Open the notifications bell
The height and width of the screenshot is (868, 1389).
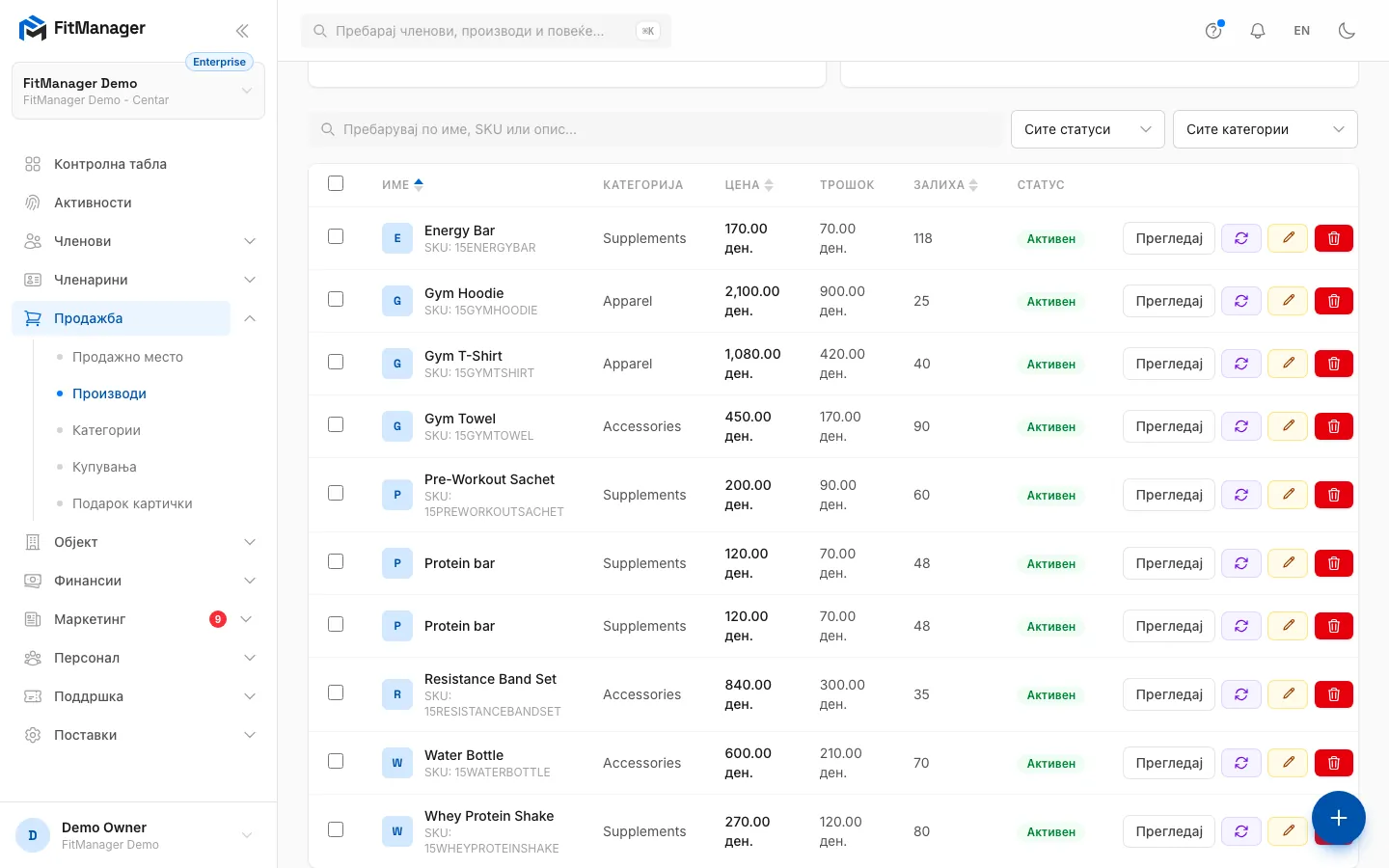click(x=1258, y=31)
